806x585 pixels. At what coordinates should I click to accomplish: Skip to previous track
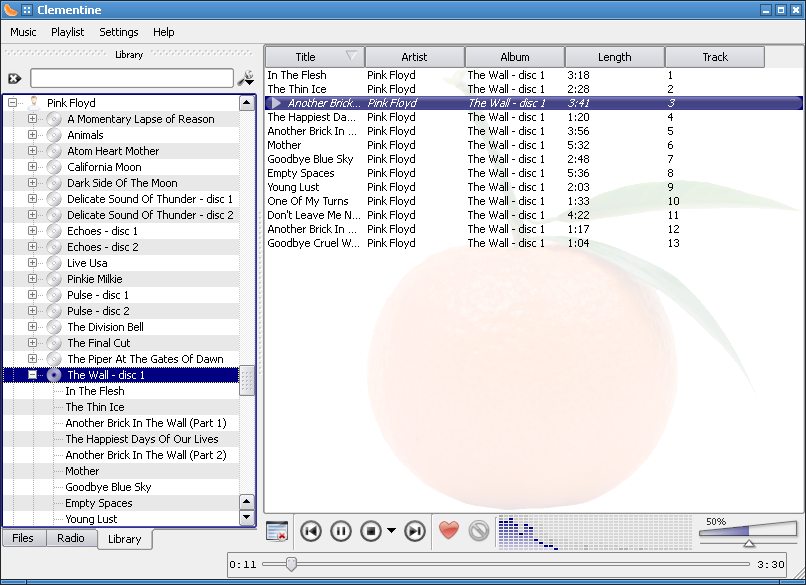point(310,531)
